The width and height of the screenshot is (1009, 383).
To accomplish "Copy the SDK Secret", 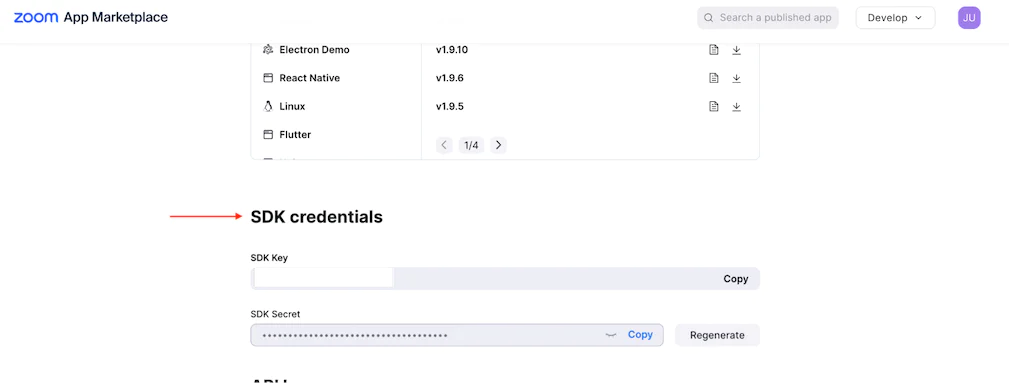I will tap(640, 335).
